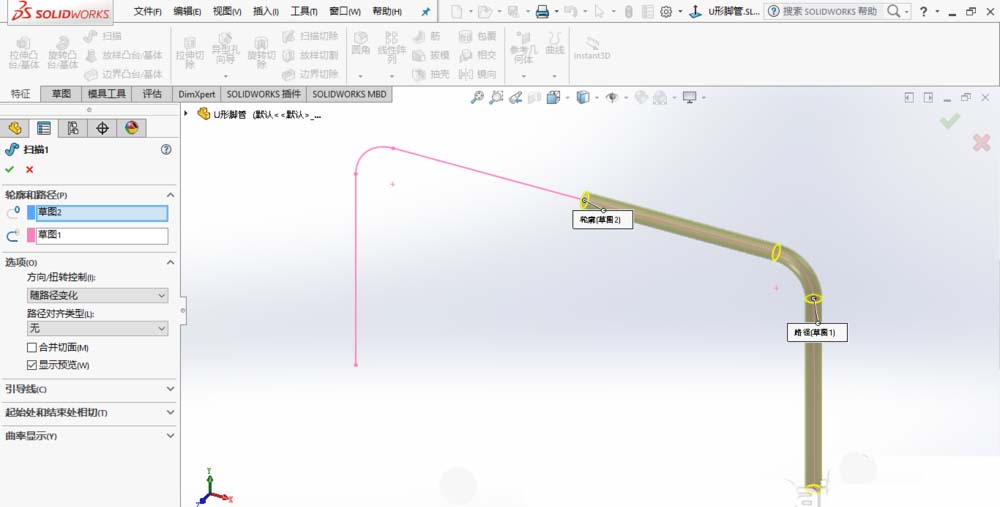Open View Settings monitor icon
1000x507 pixels.
pos(689,98)
